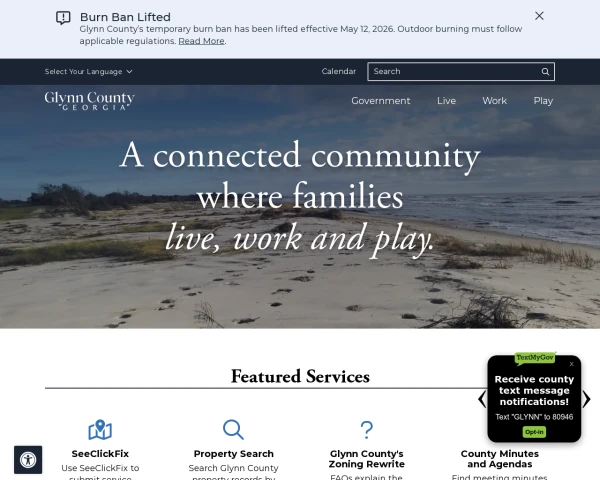Click the TextMyGov green label badge
Viewport: 600px width, 480px height.
535,358
